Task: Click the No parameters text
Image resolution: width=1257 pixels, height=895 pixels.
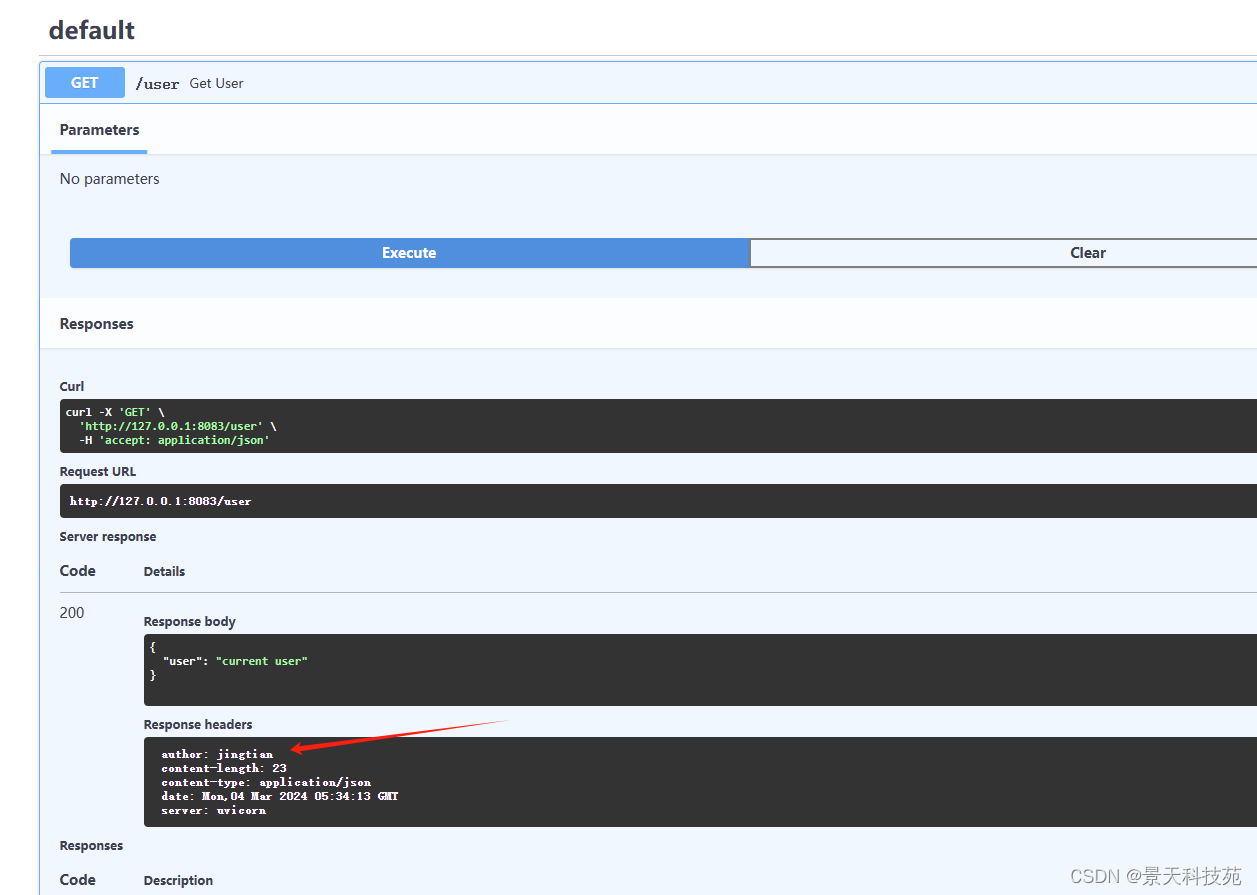Action: coord(110,179)
